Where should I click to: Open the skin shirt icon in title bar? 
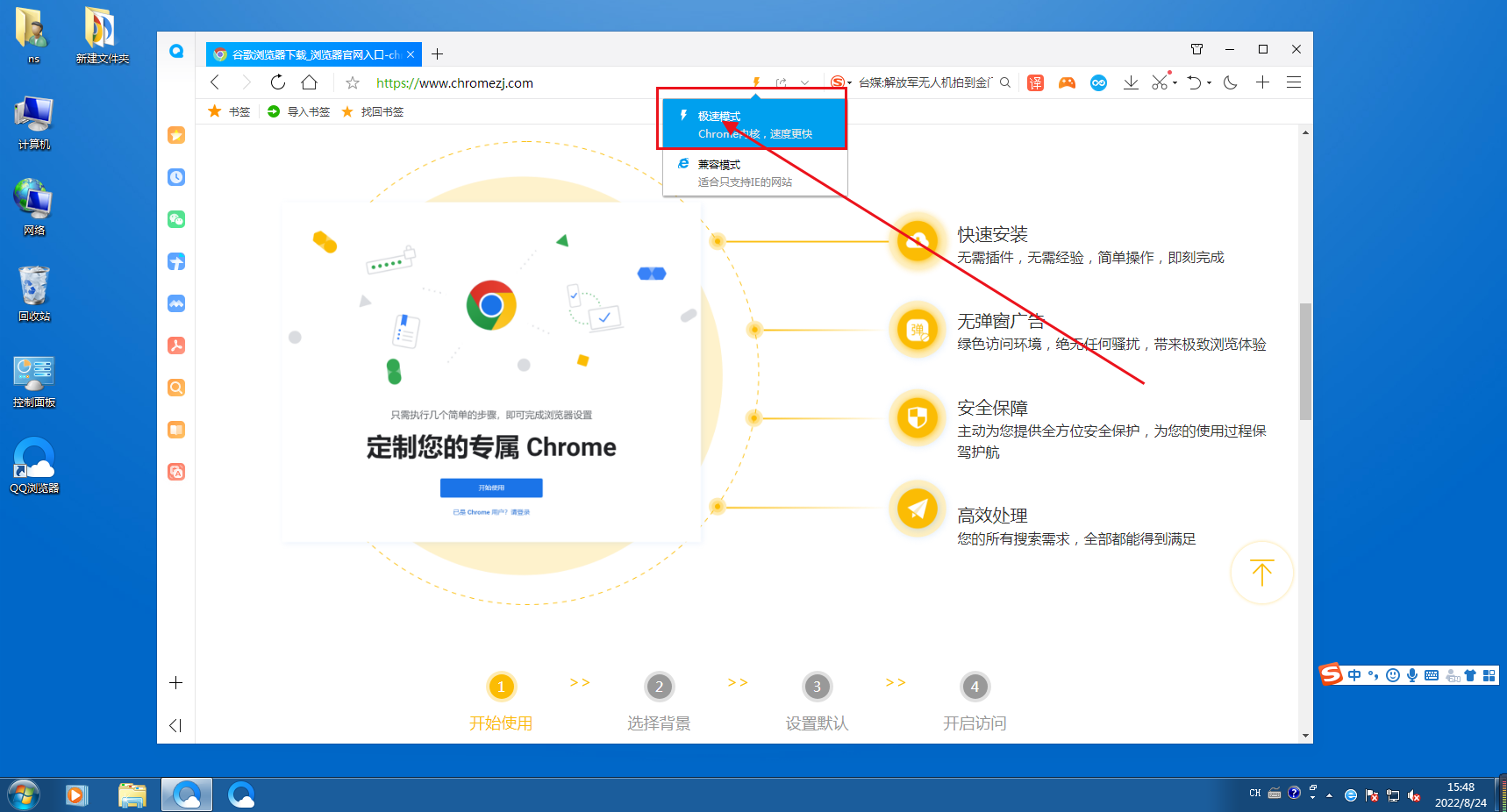pos(1196,49)
